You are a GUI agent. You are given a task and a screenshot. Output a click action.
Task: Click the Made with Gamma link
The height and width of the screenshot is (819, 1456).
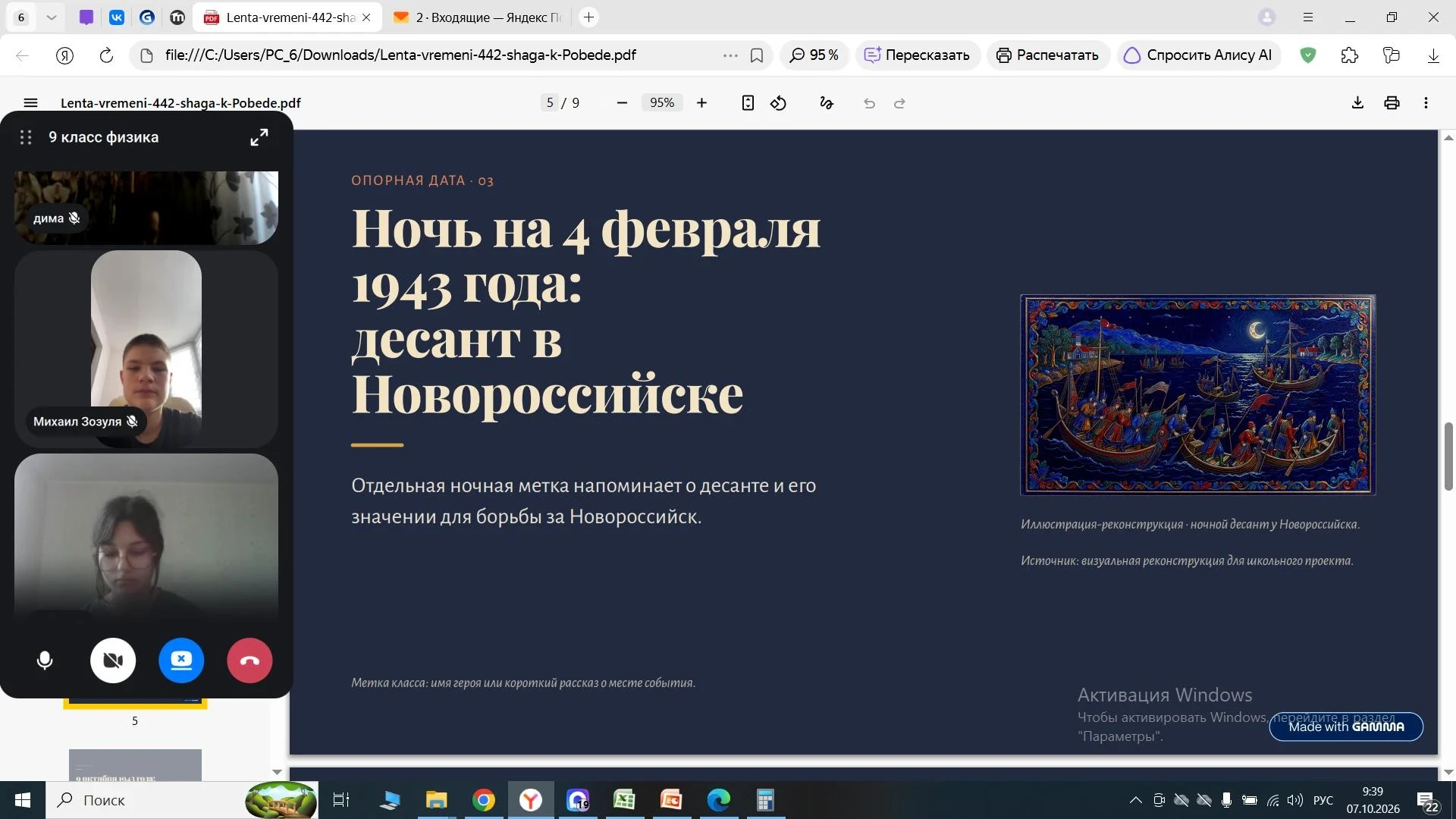(1346, 726)
